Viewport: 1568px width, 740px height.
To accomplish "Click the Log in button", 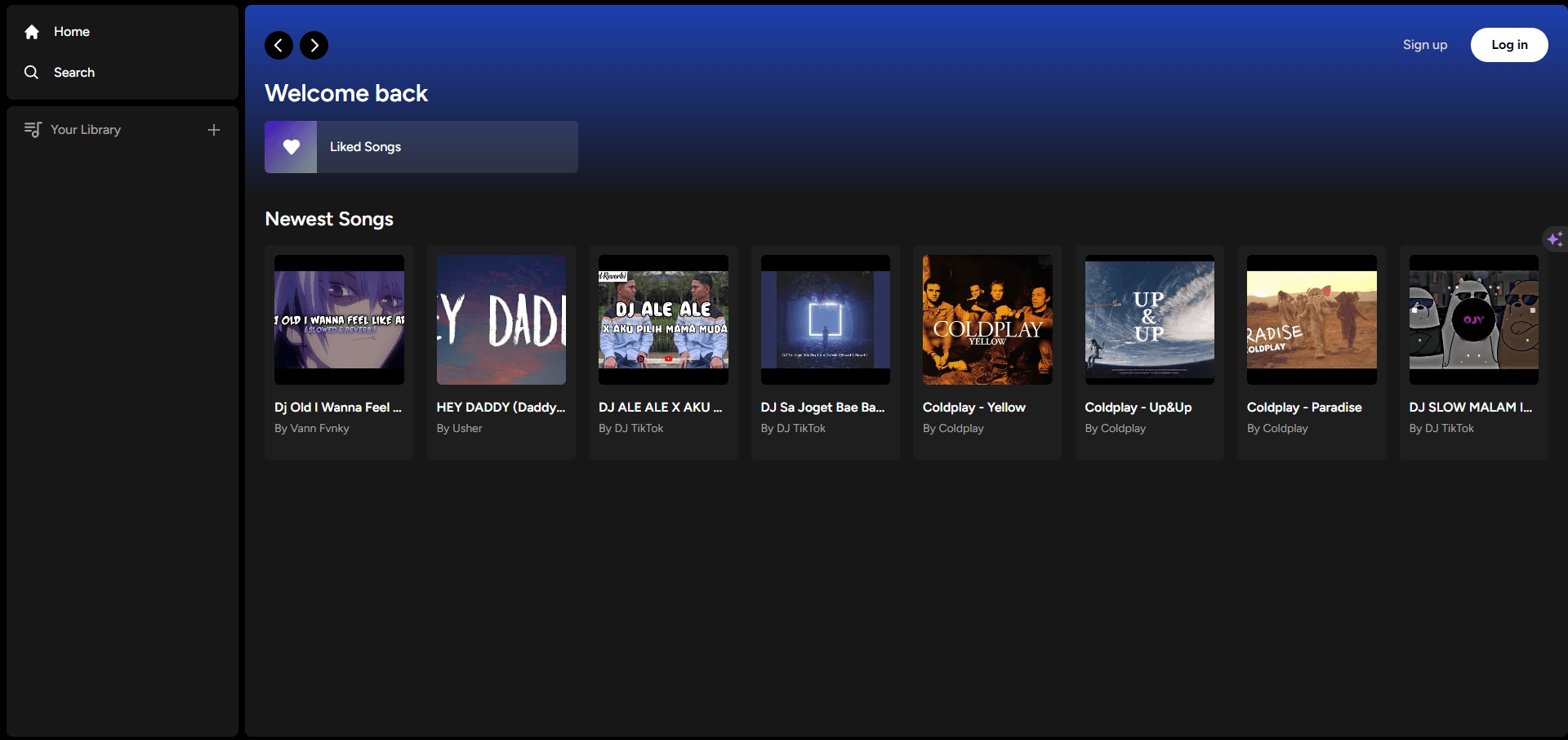I will click(x=1509, y=45).
